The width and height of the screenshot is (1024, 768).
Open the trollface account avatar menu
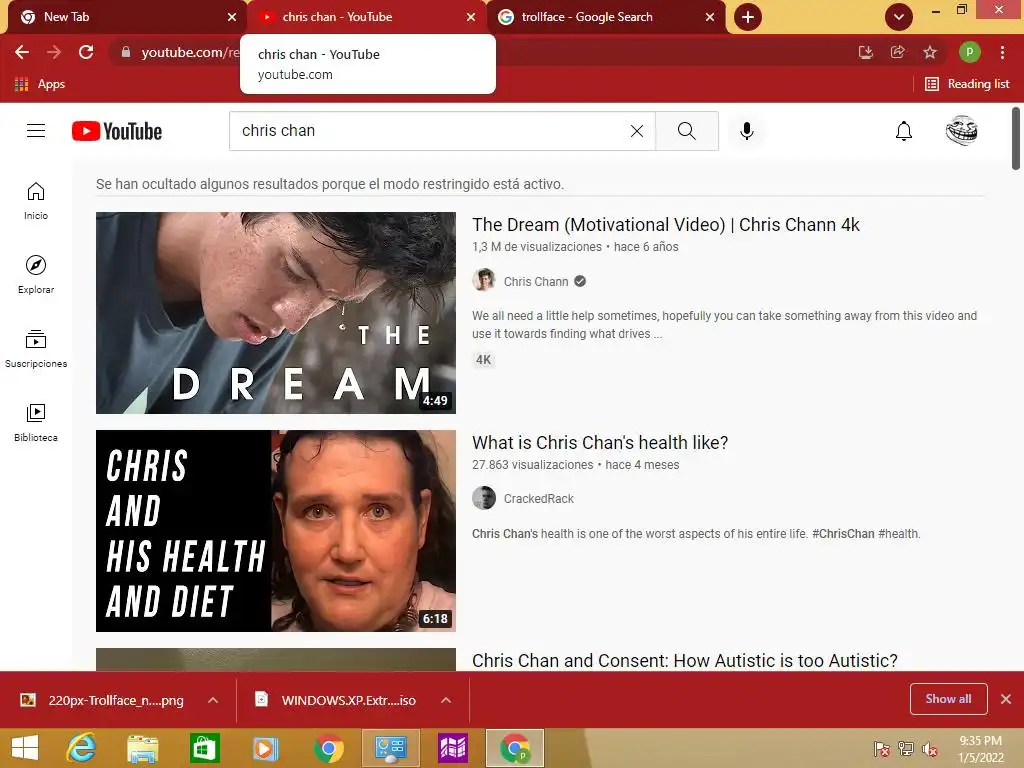(x=961, y=131)
